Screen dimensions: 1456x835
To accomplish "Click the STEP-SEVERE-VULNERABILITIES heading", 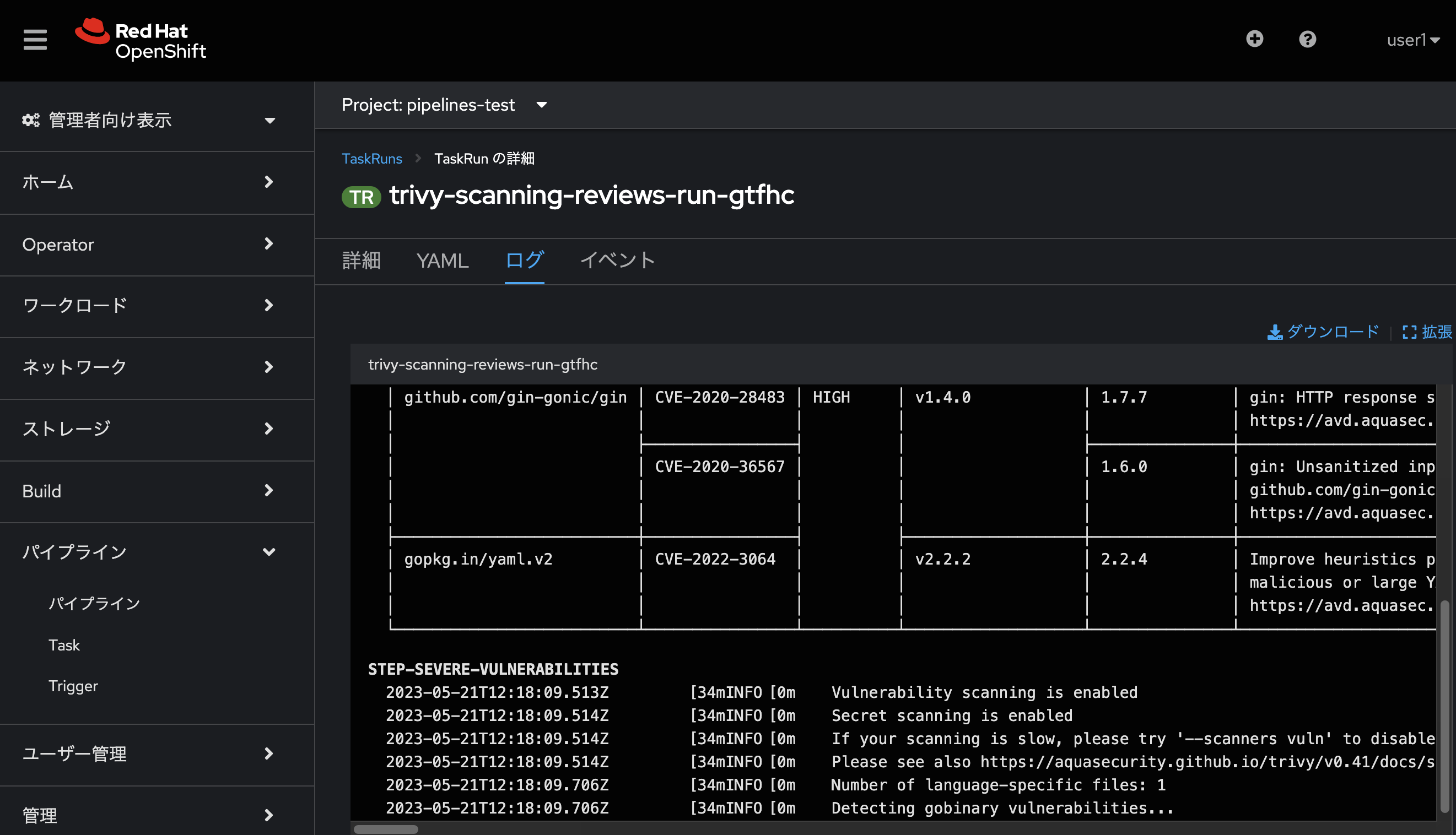I will (493, 669).
